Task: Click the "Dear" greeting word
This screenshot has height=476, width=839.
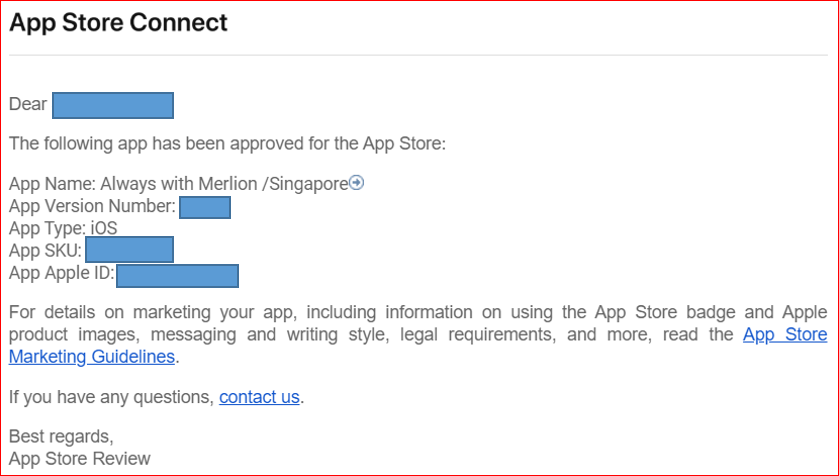Action: pyautogui.click(x=28, y=104)
